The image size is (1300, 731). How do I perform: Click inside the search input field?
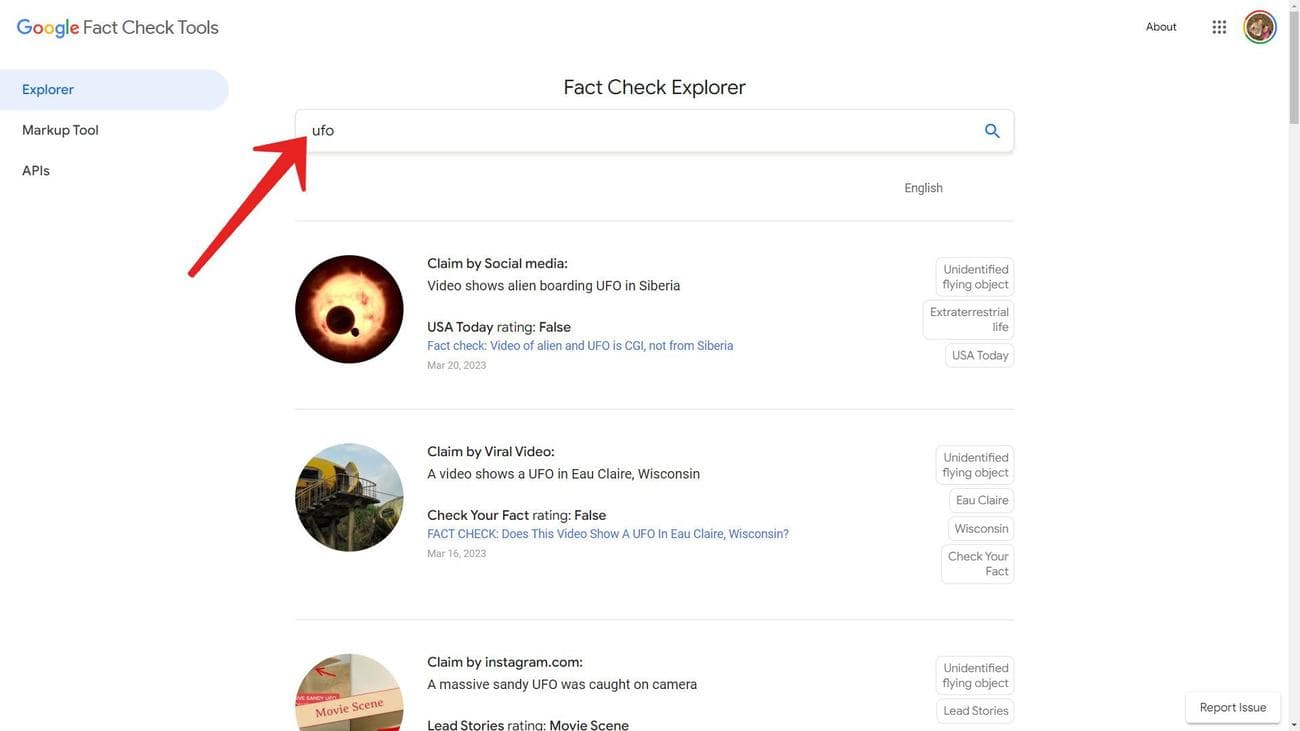600,130
